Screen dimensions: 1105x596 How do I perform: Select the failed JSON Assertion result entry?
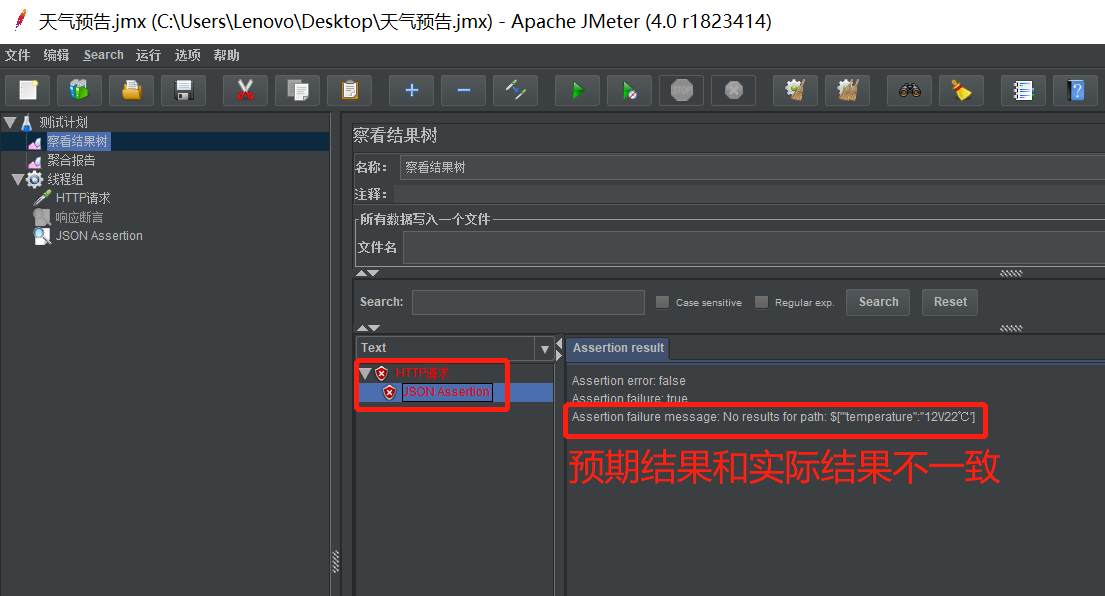pyautogui.click(x=447, y=392)
